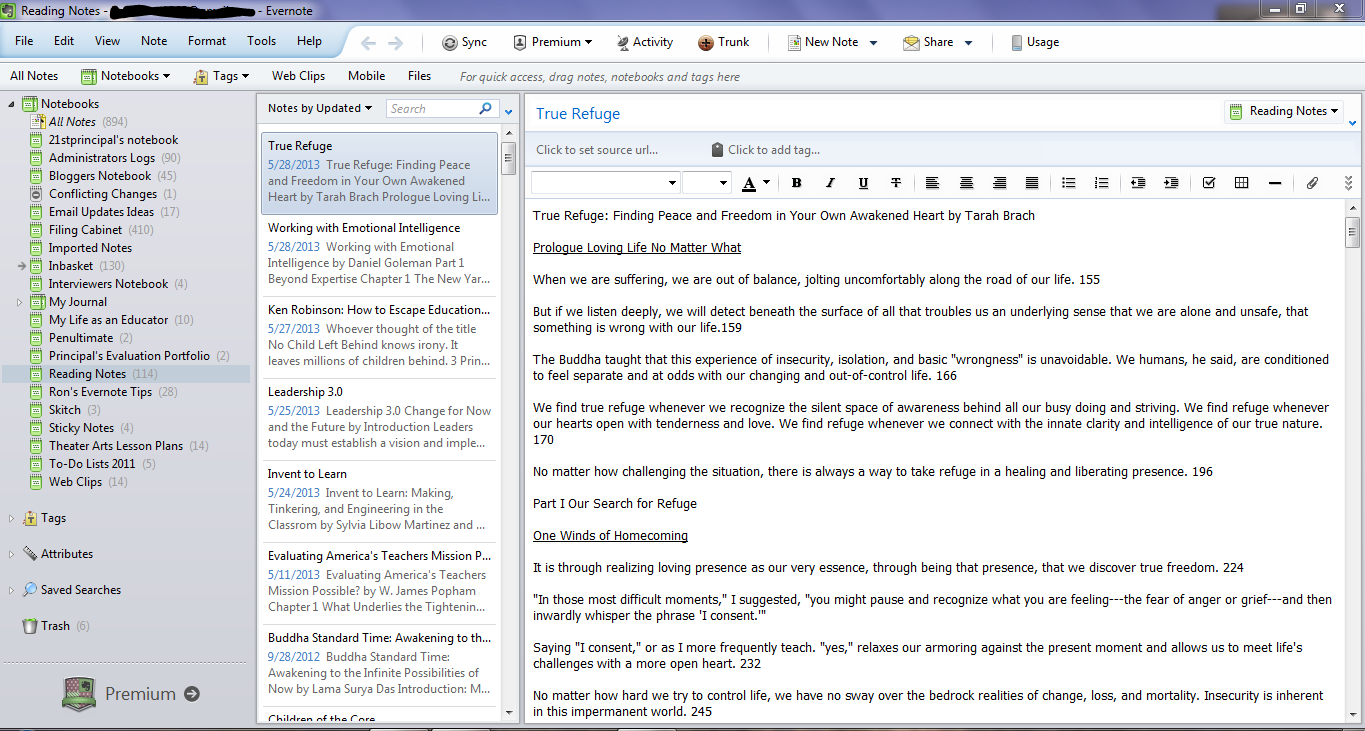Attach a file with the paperclip icon
The image size is (1365, 731).
[x=1312, y=183]
